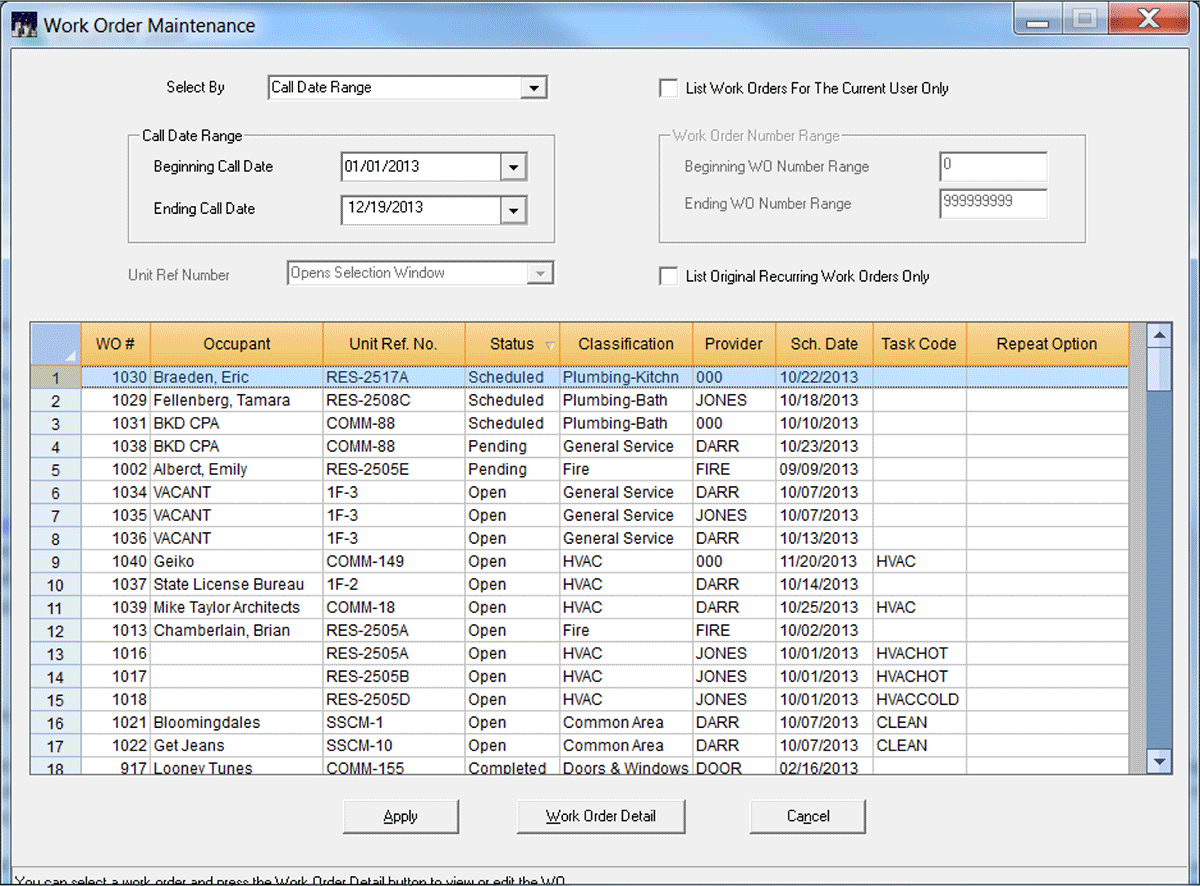This screenshot has width=1200, height=886.
Task: Click the RES-2508C unit reference cell
Action: click(394, 401)
